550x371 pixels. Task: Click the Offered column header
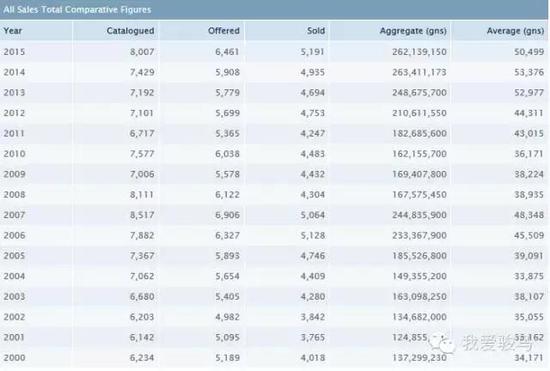pos(224,31)
